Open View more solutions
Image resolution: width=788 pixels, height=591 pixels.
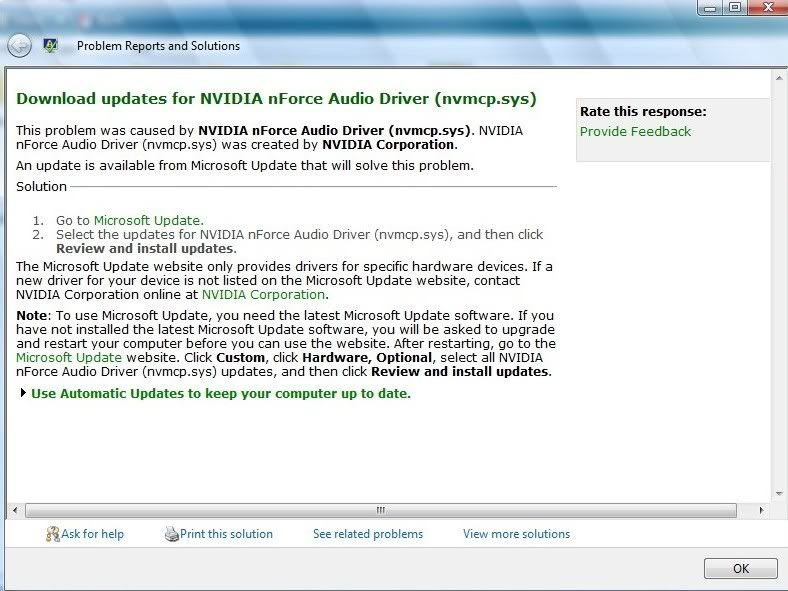(517, 534)
